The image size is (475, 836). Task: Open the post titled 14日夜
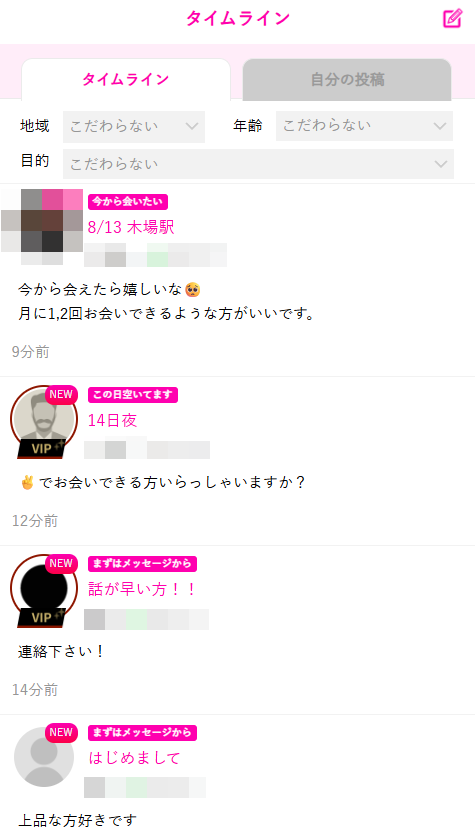pyautogui.click(x=112, y=421)
